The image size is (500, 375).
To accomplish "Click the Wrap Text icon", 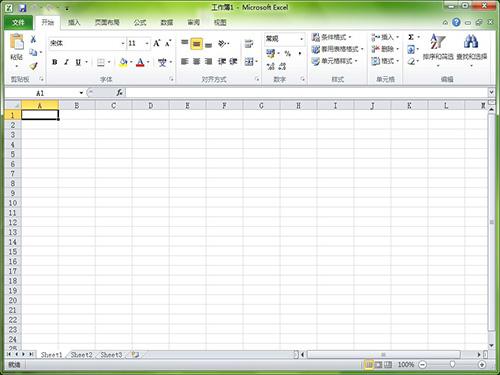I will (x=249, y=44).
